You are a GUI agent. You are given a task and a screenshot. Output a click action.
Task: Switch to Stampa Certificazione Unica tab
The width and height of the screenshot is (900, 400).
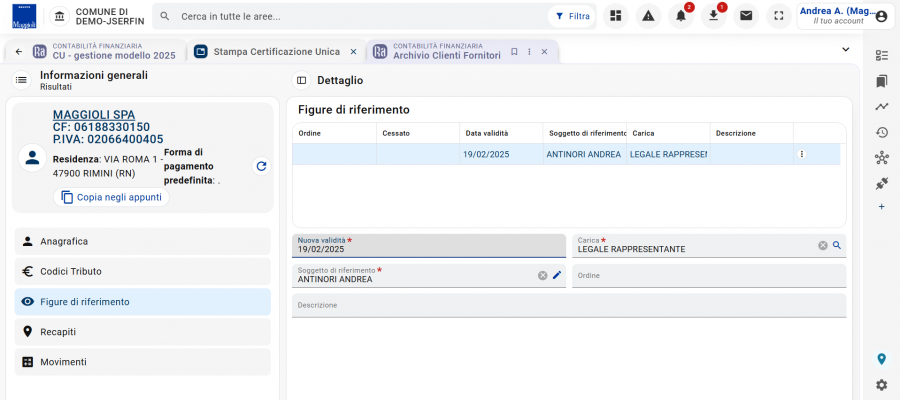277,52
